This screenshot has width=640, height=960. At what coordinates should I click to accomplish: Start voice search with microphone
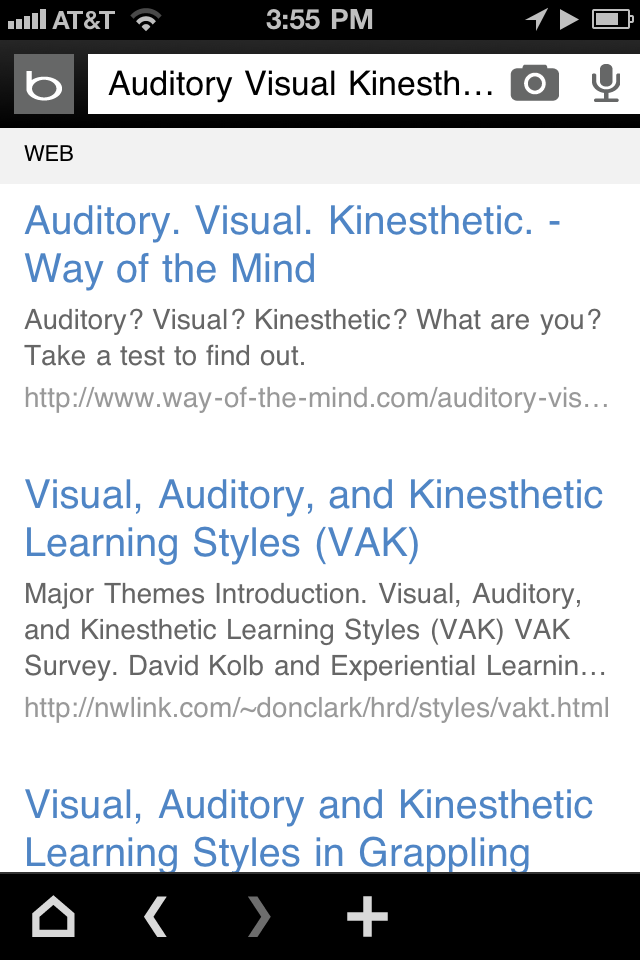pos(605,84)
